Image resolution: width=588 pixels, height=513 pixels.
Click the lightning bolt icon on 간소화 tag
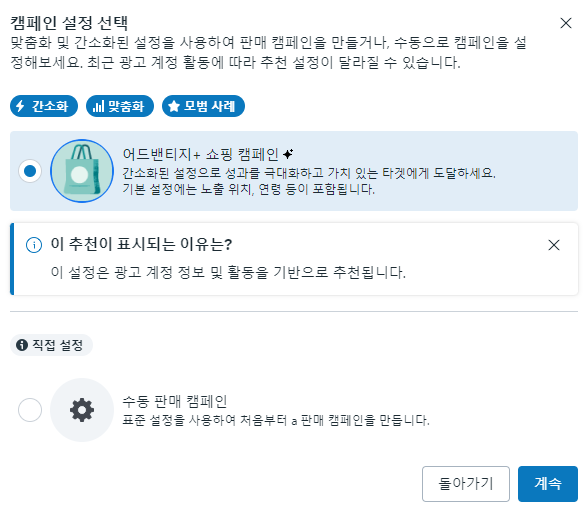point(20,106)
